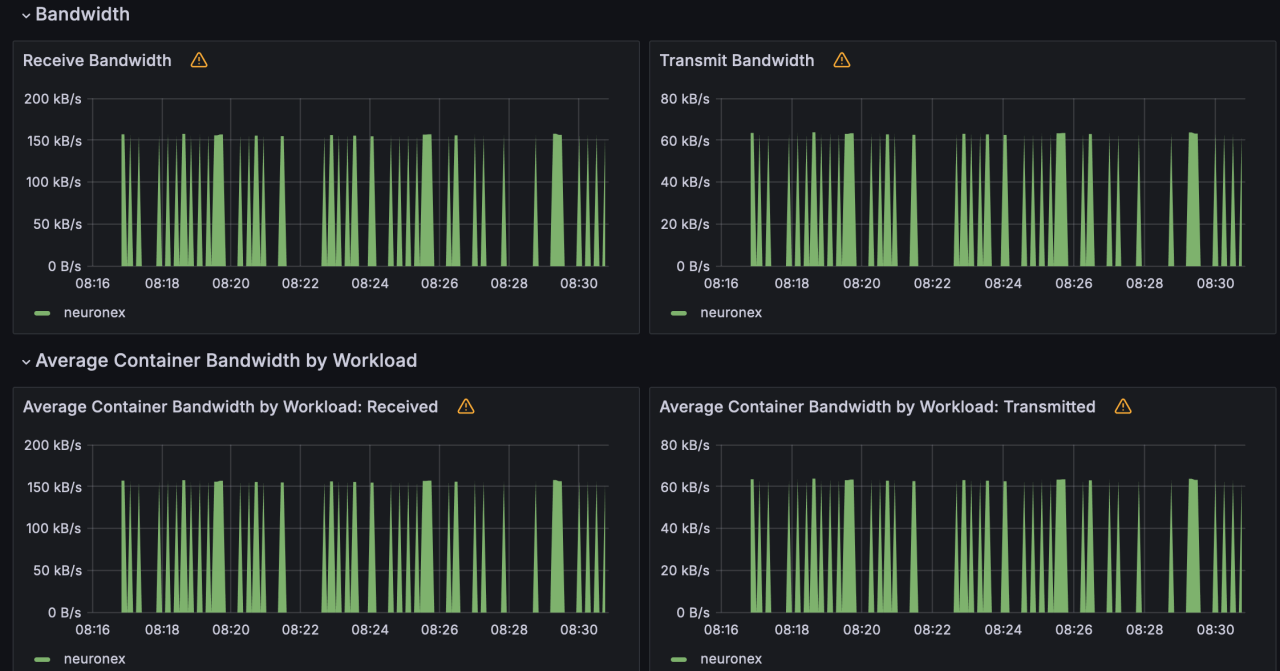
Task: Click green neuronex color swatch in Transmit Bandwidth
Action: click(679, 313)
